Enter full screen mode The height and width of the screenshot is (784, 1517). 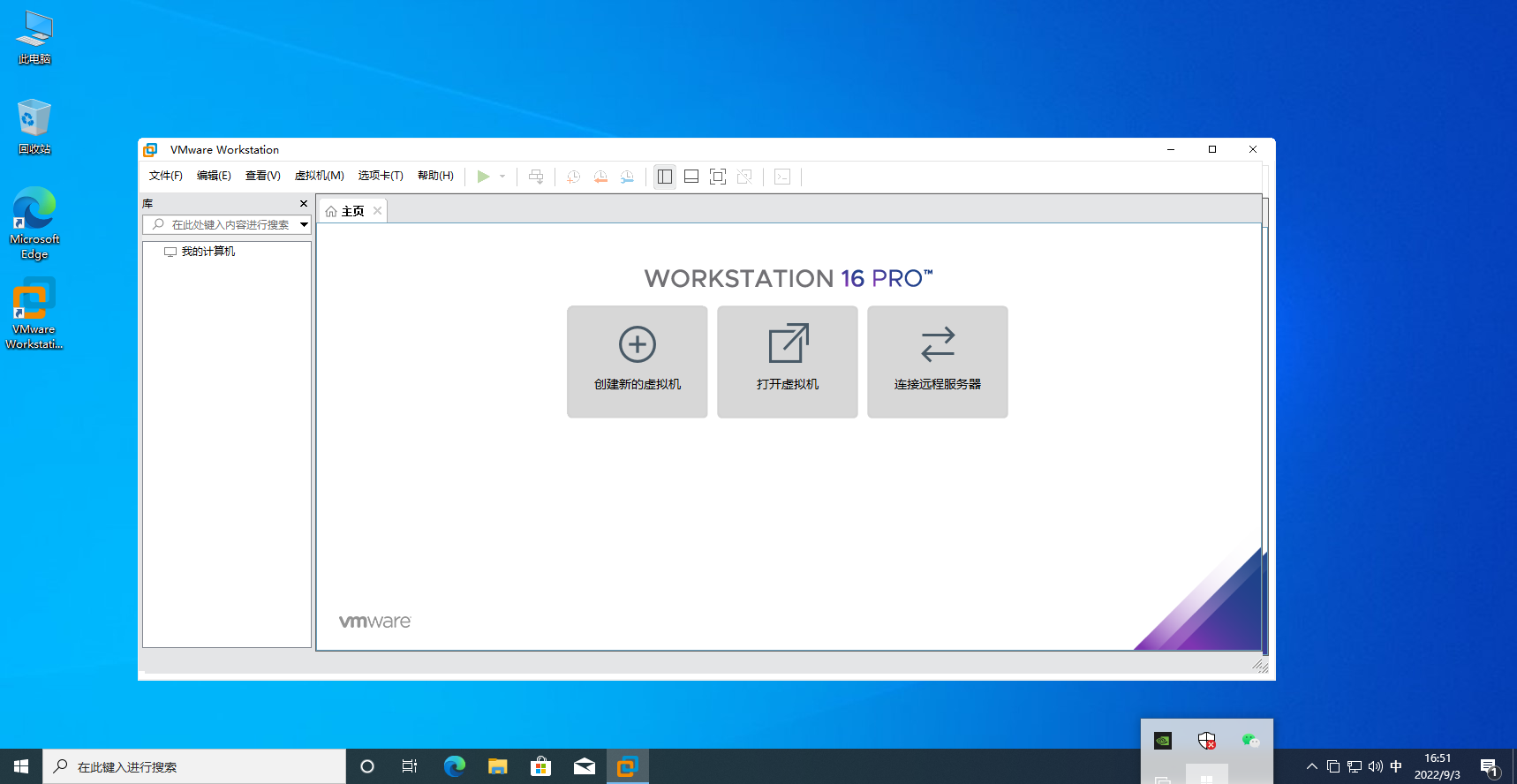718,177
